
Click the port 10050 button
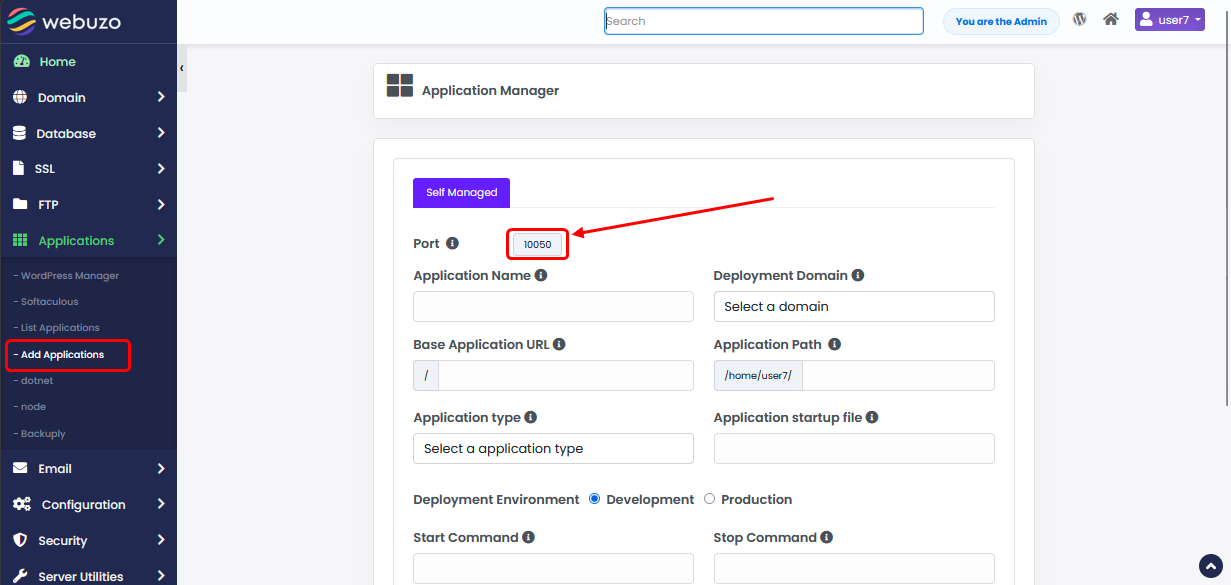[x=537, y=244]
